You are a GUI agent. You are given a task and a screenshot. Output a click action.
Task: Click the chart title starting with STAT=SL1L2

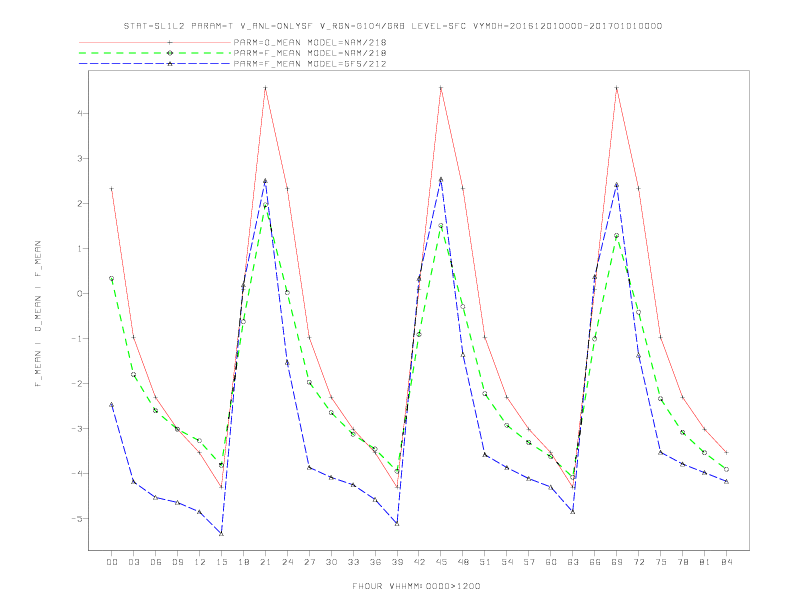click(x=392, y=26)
